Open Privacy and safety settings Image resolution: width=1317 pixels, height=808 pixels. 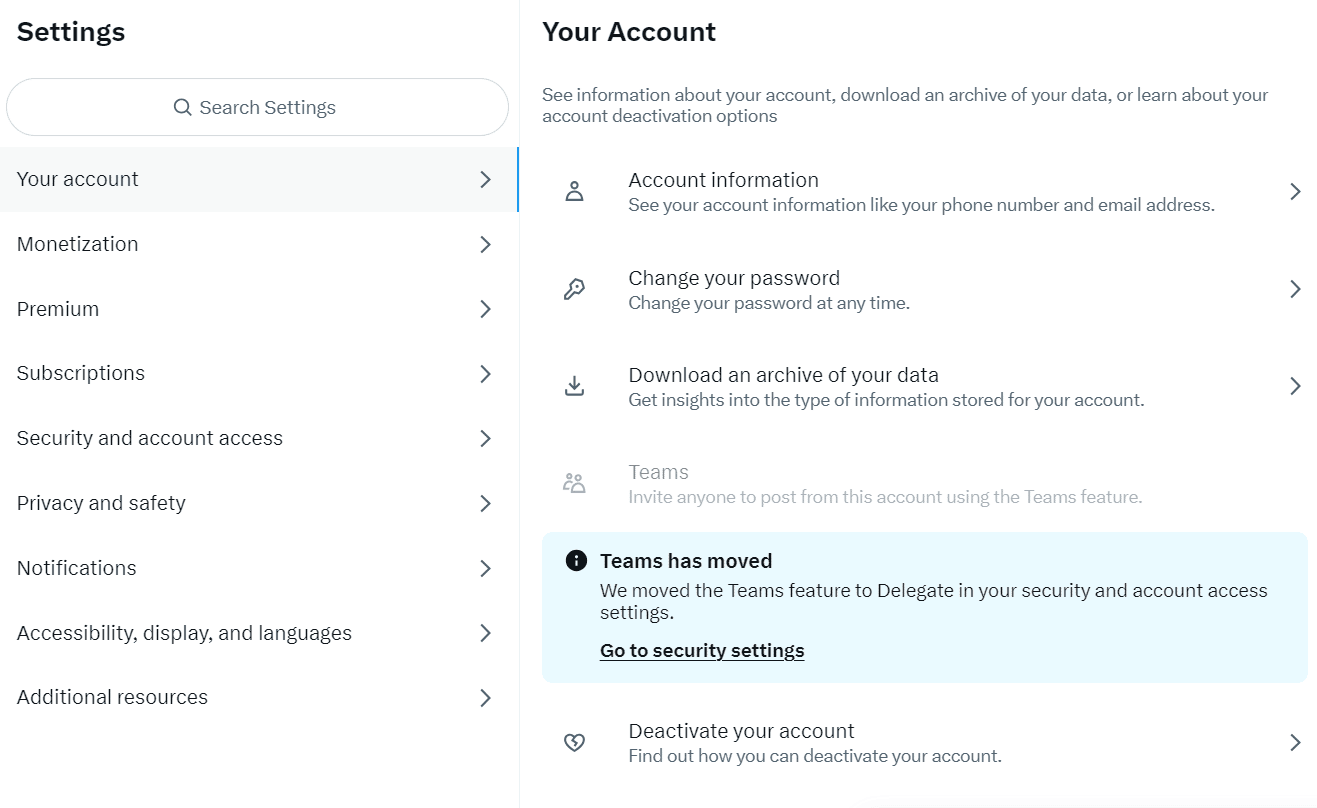click(259, 503)
